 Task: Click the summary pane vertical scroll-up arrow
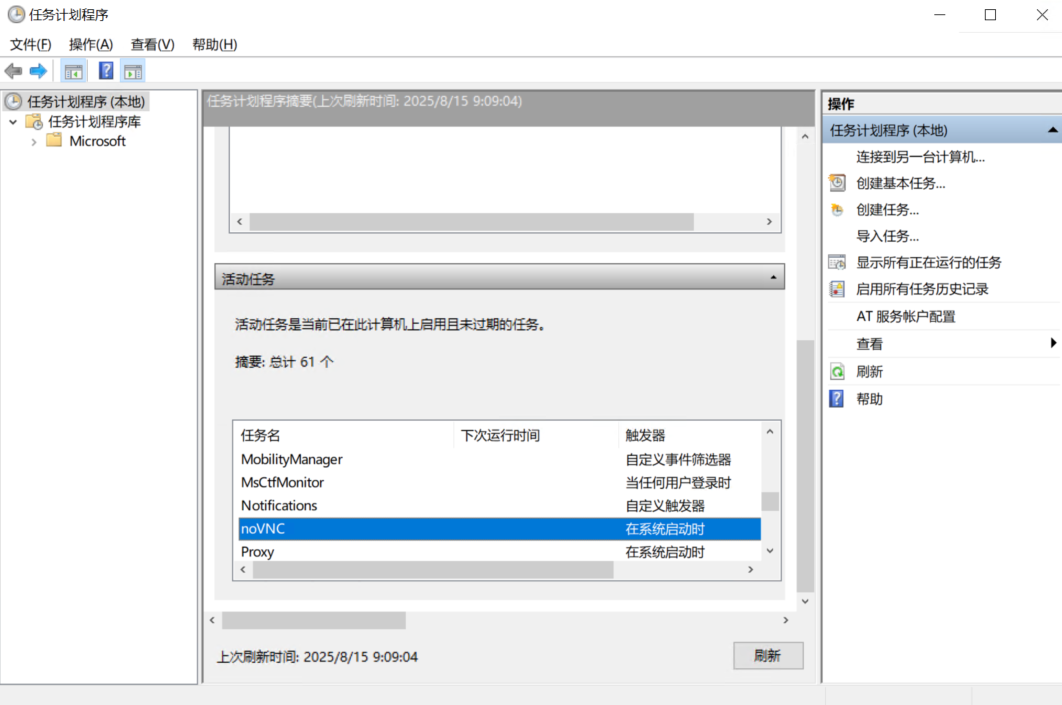pyautogui.click(x=805, y=136)
